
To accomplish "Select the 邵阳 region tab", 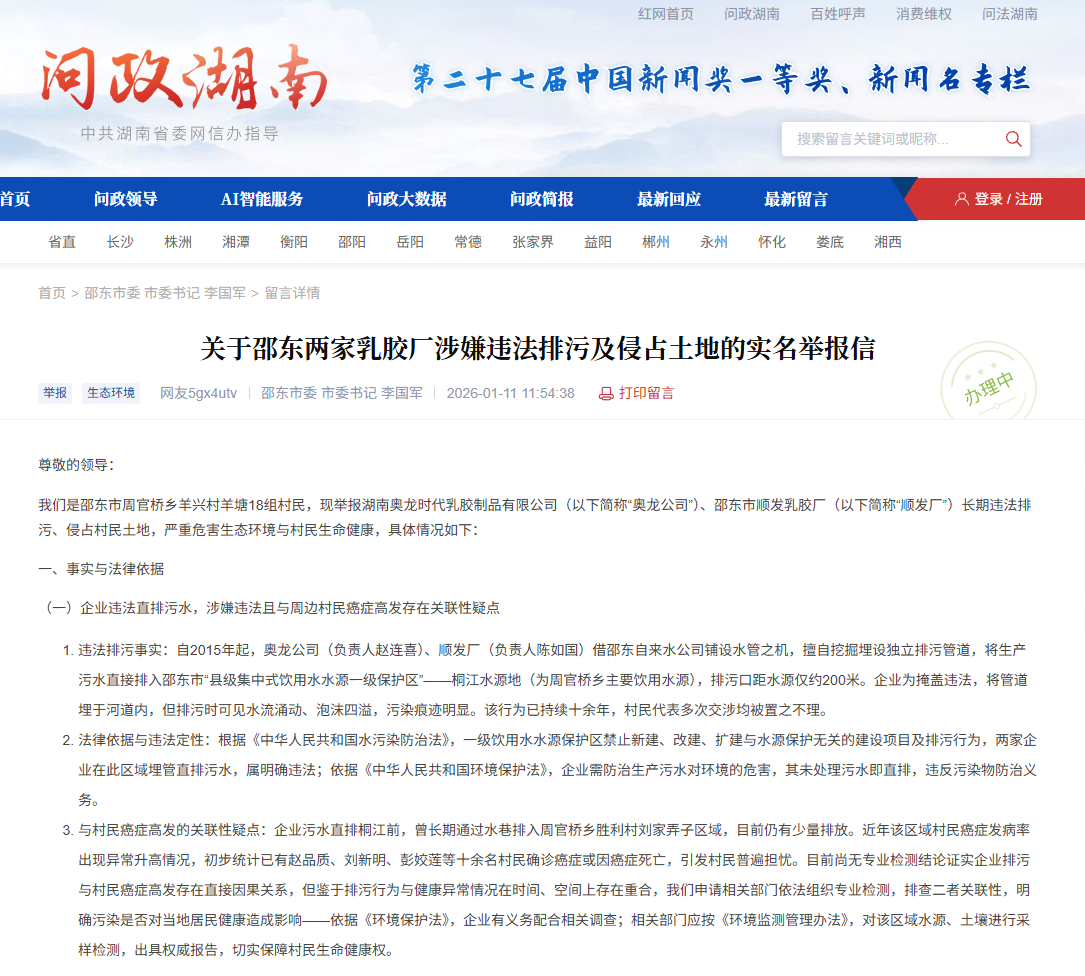I will point(352,242).
